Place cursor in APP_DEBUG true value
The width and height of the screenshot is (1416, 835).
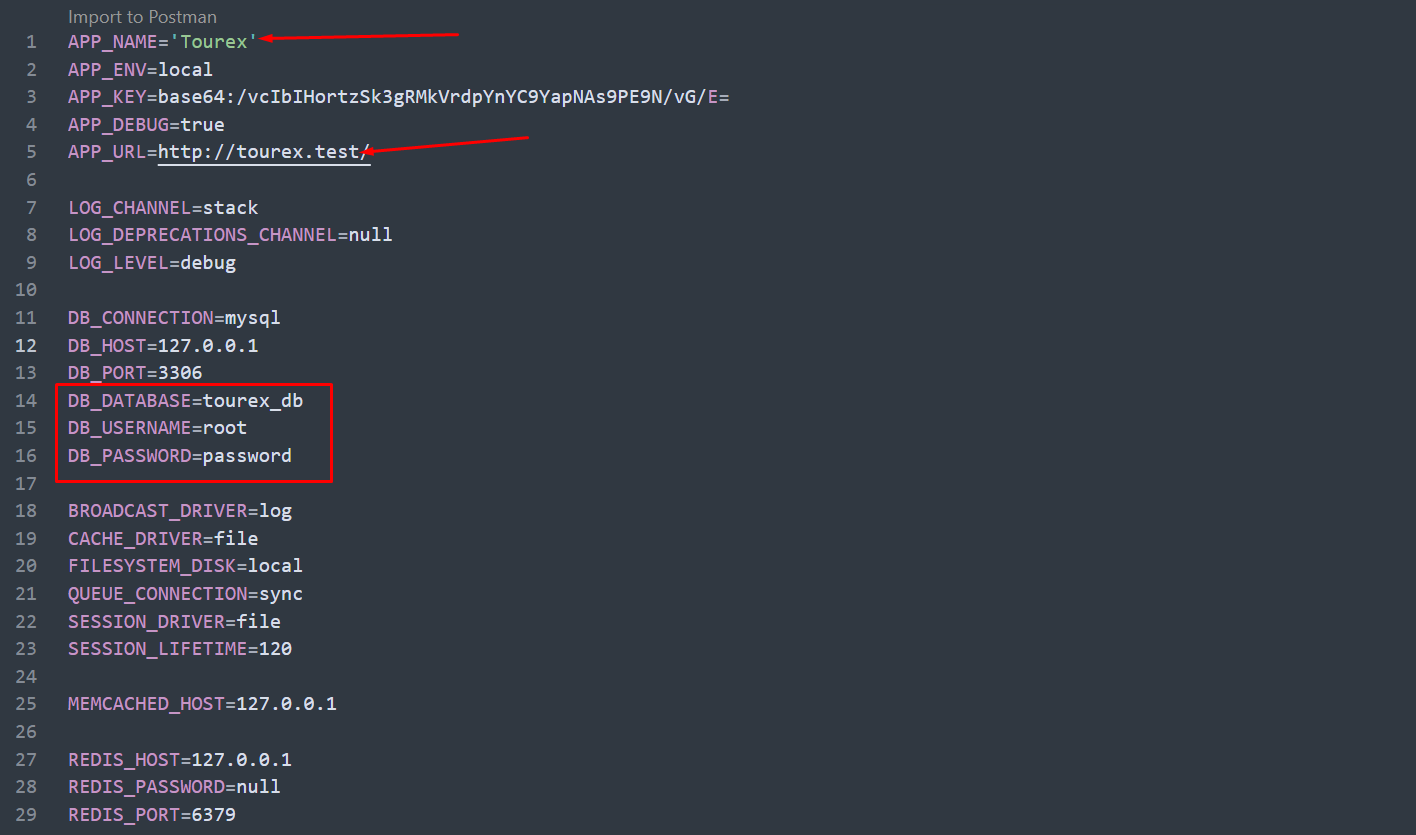point(202,125)
